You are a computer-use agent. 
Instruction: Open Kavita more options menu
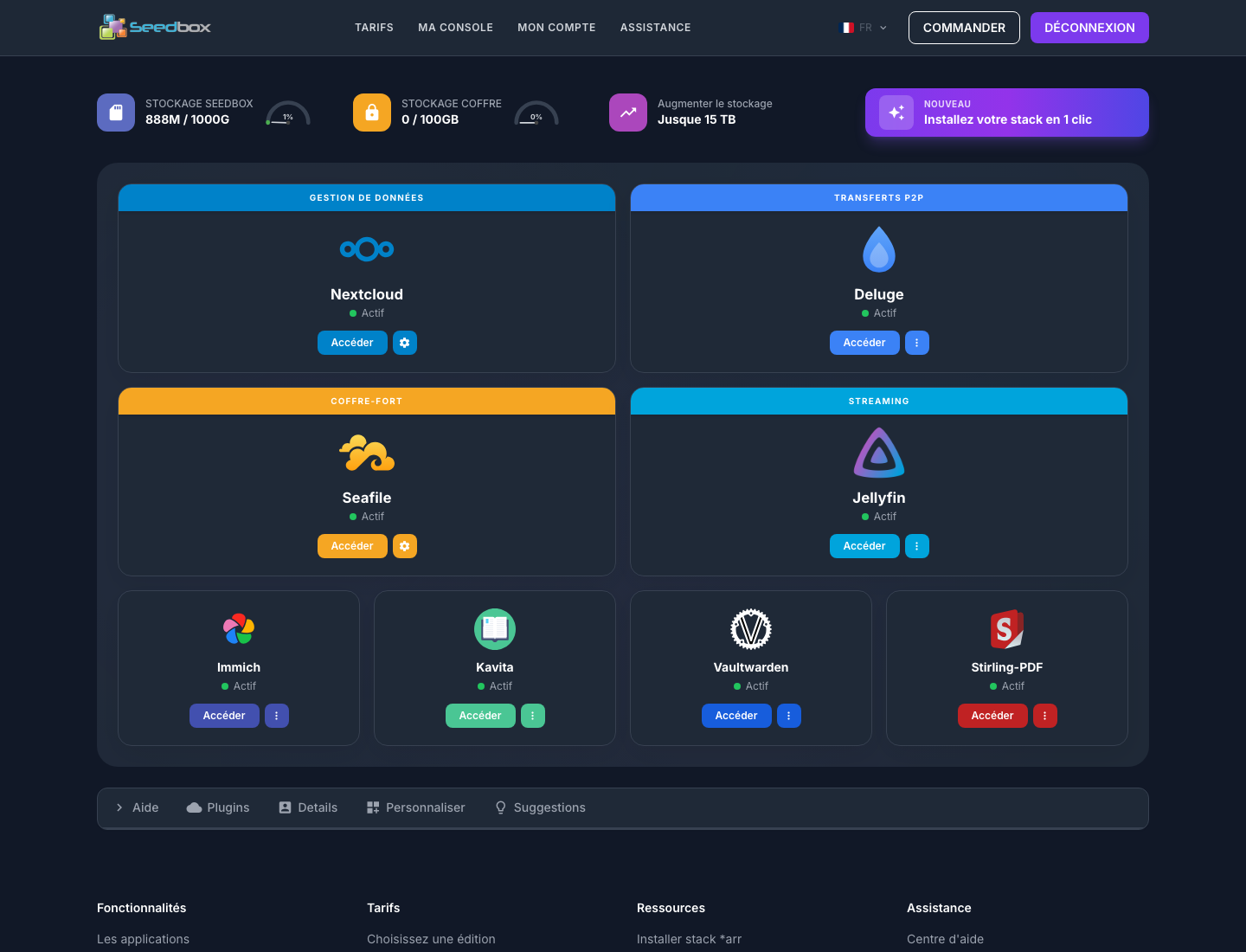point(533,716)
